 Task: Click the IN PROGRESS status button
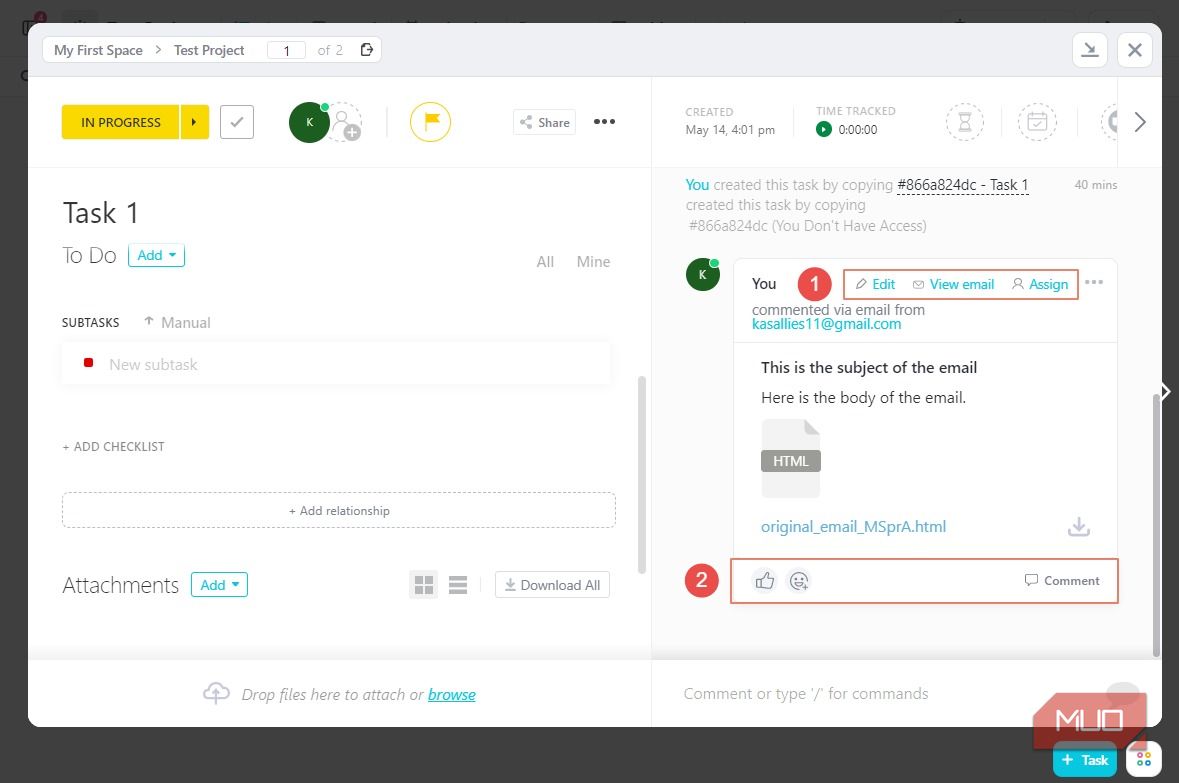pyautogui.click(x=120, y=122)
